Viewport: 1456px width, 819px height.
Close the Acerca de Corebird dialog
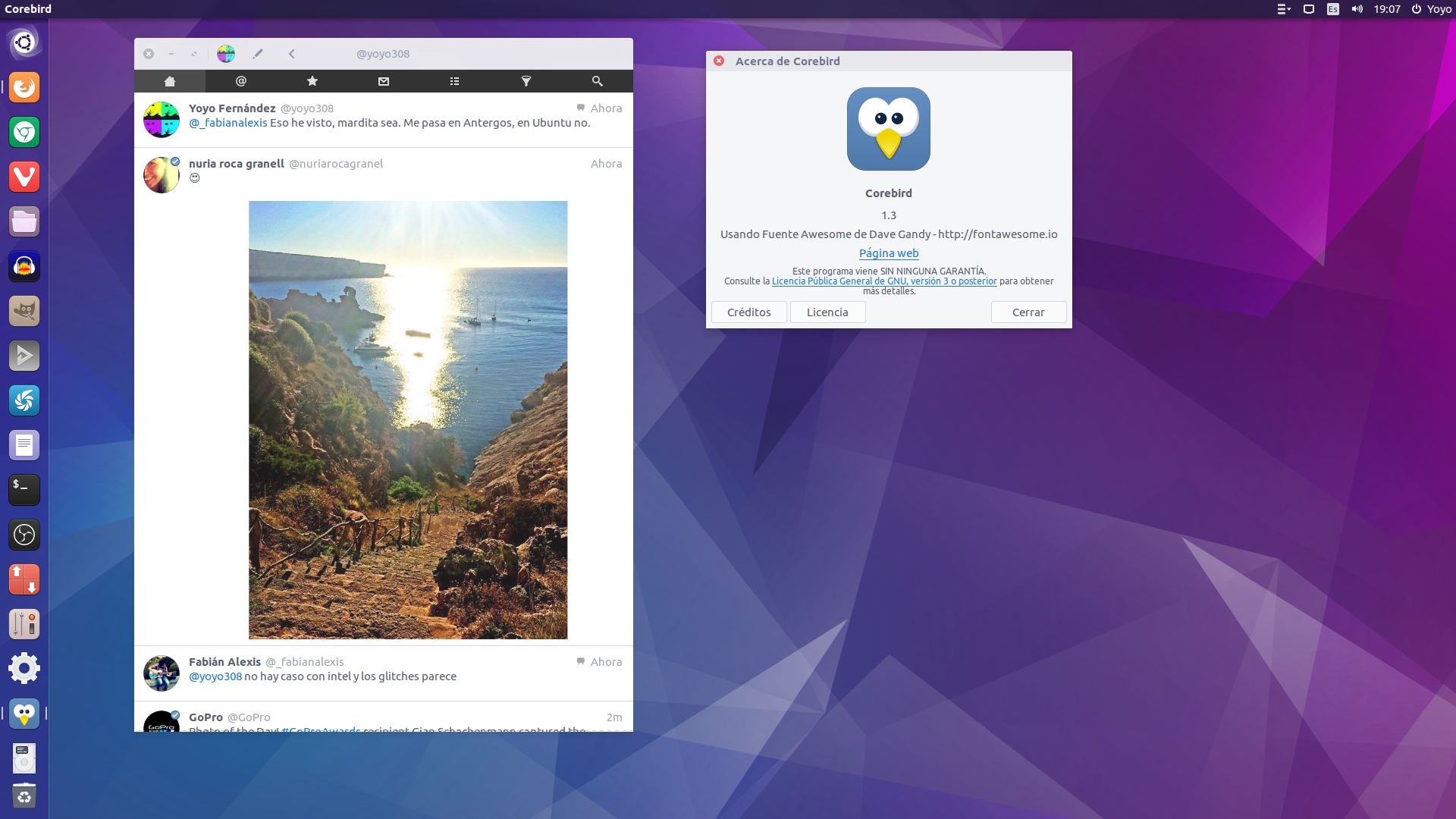point(719,61)
